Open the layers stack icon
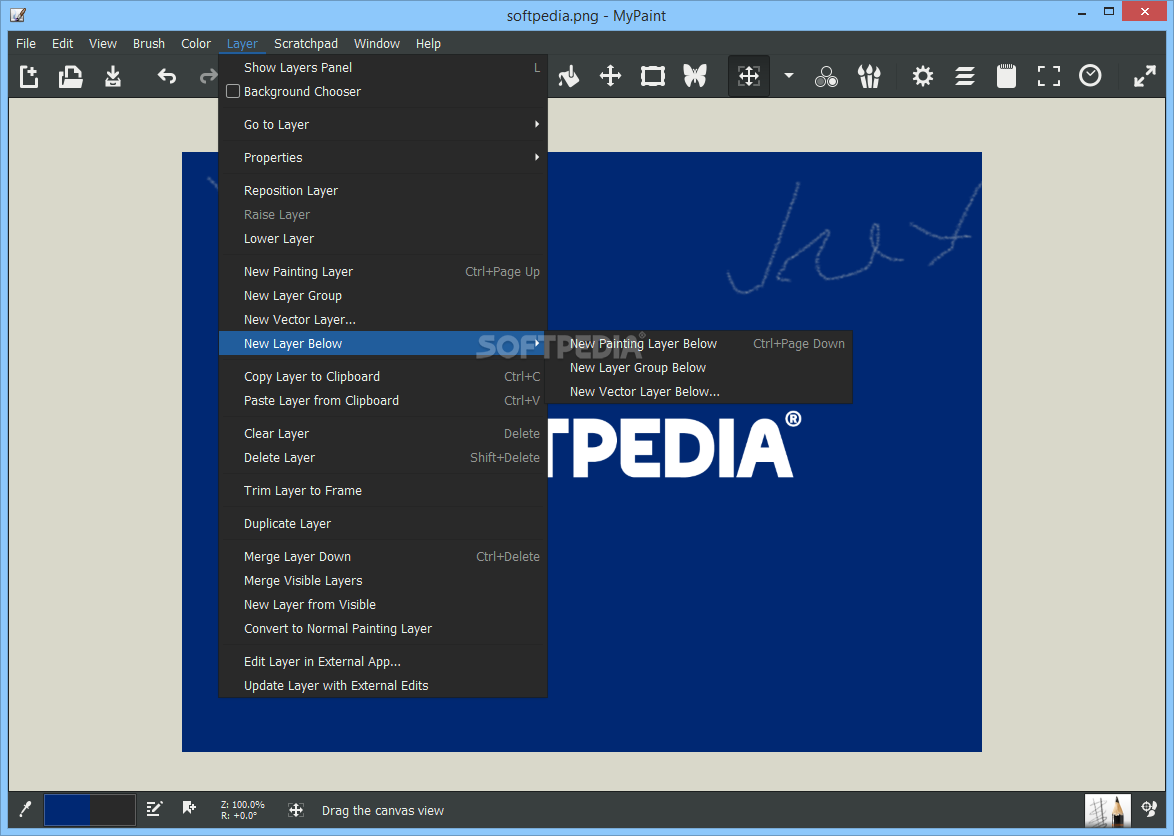Screen dimensions: 1174x836 [964, 76]
